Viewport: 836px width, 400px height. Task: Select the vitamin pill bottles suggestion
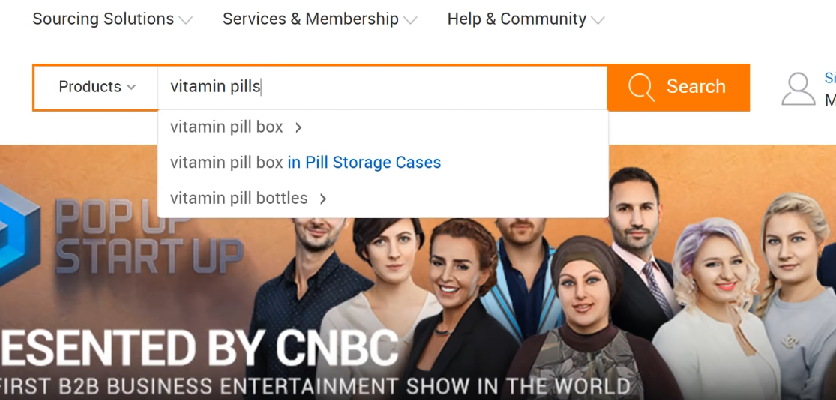coord(383,198)
